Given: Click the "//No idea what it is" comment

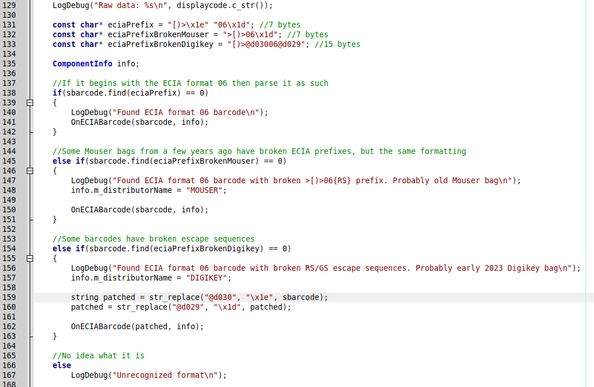Looking at the screenshot, I should point(98,356).
